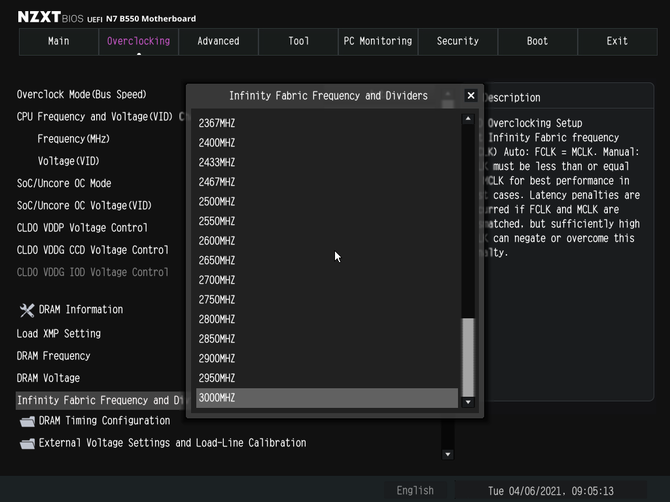Image resolution: width=670 pixels, height=502 pixels.
Task: Select 2800MHZ from the list
Action: pos(327,320)
